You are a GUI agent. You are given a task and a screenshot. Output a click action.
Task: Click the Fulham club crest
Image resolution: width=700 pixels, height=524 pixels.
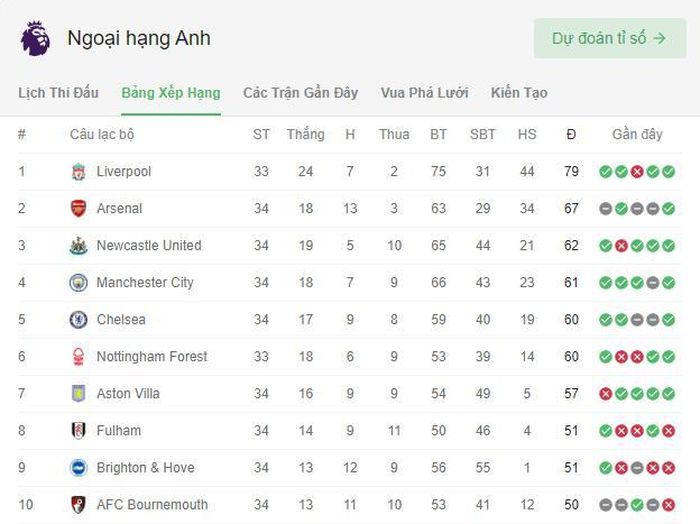pos(79,431)
